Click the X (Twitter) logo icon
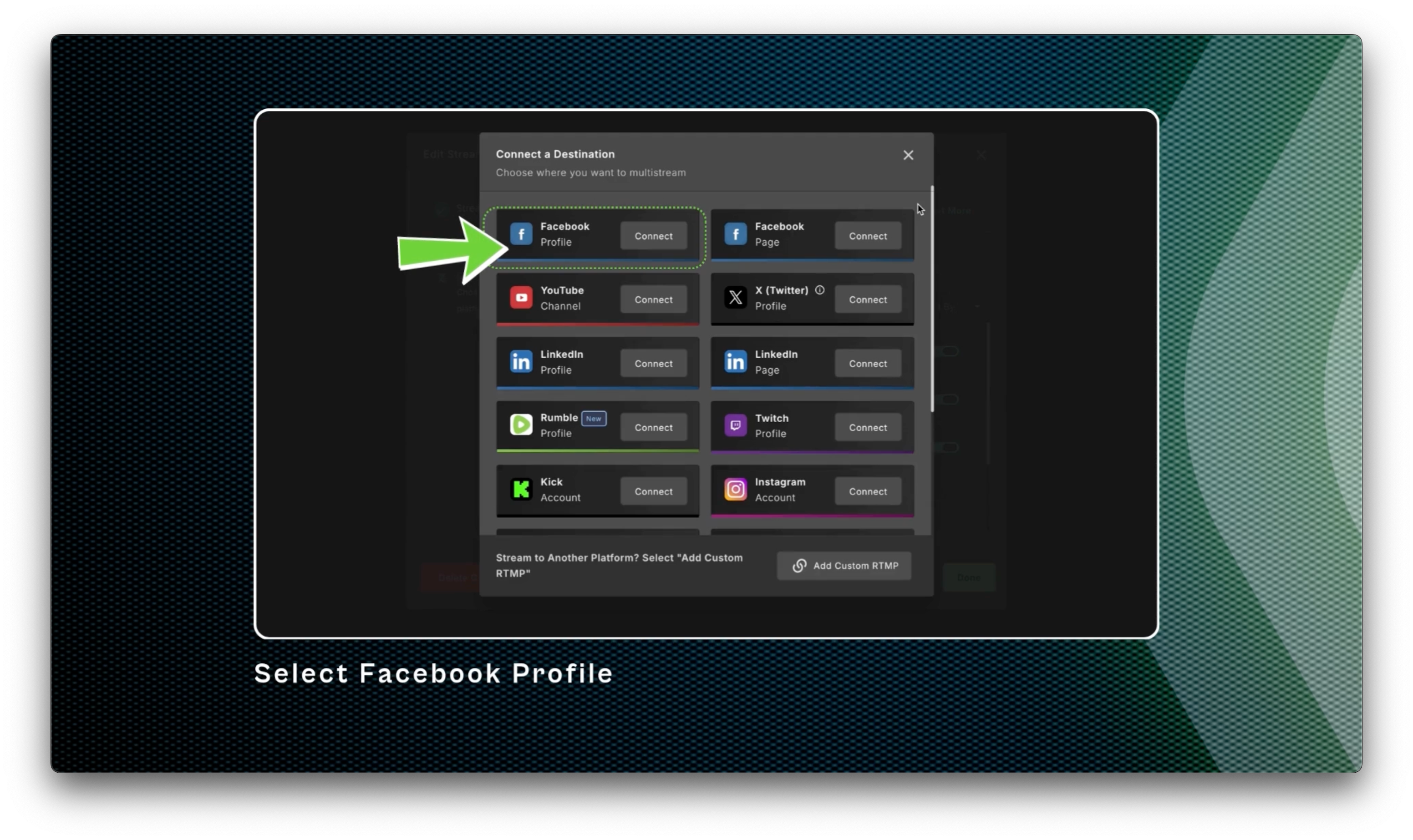1413x840 pixels. (x=735, y=298)
